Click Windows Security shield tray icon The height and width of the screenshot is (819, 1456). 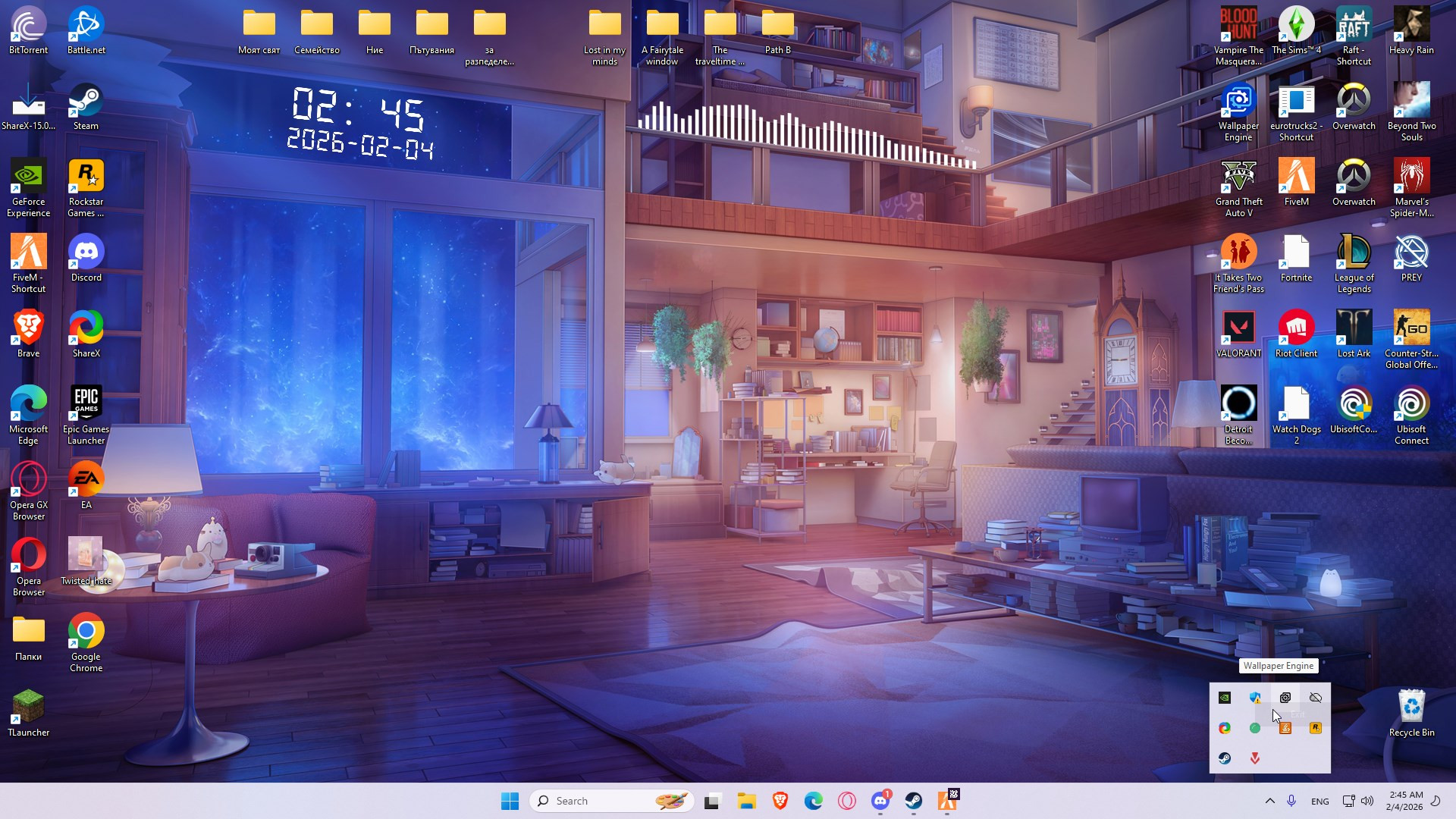[x=1255, y=698]
